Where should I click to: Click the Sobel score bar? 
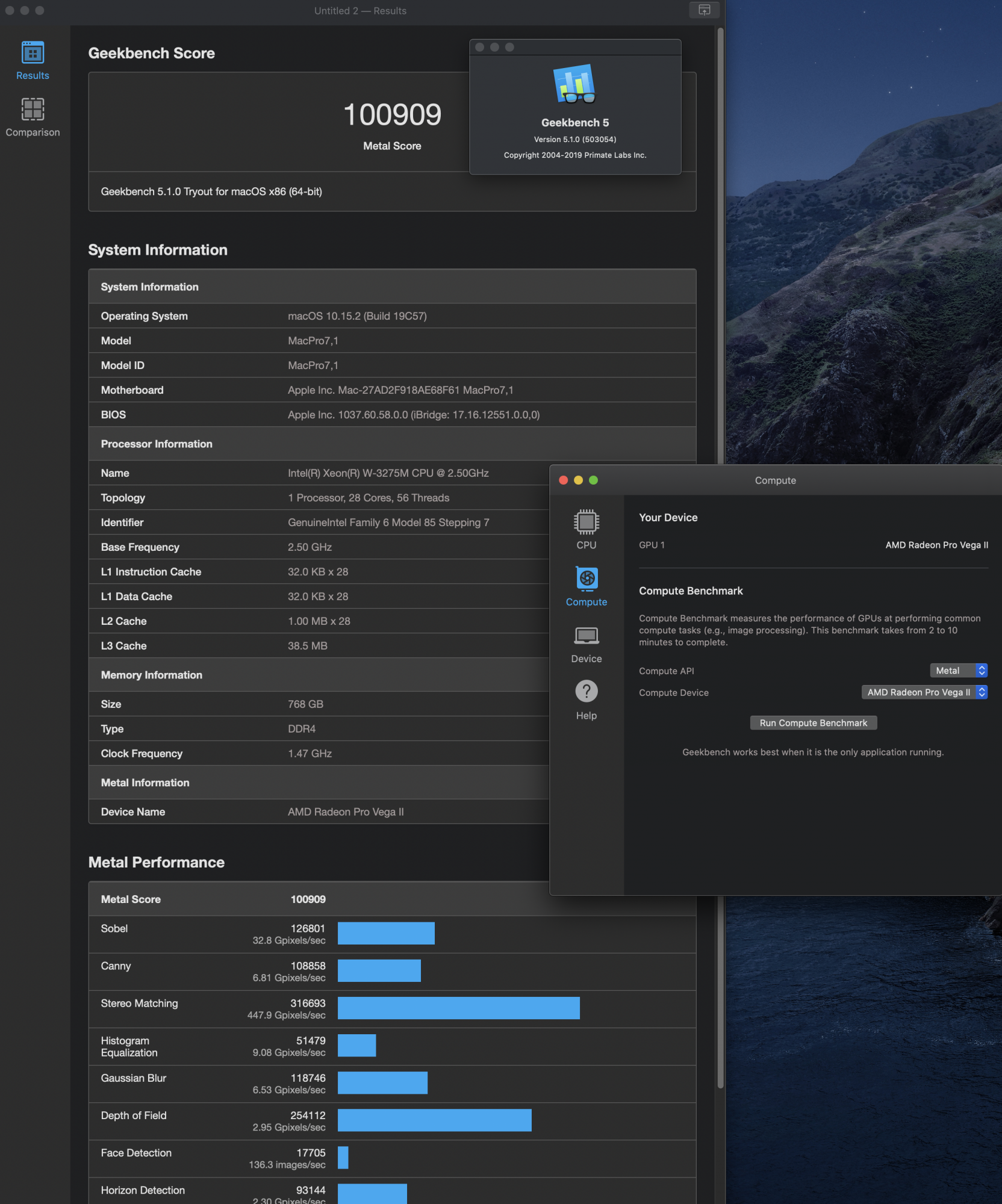386,933
